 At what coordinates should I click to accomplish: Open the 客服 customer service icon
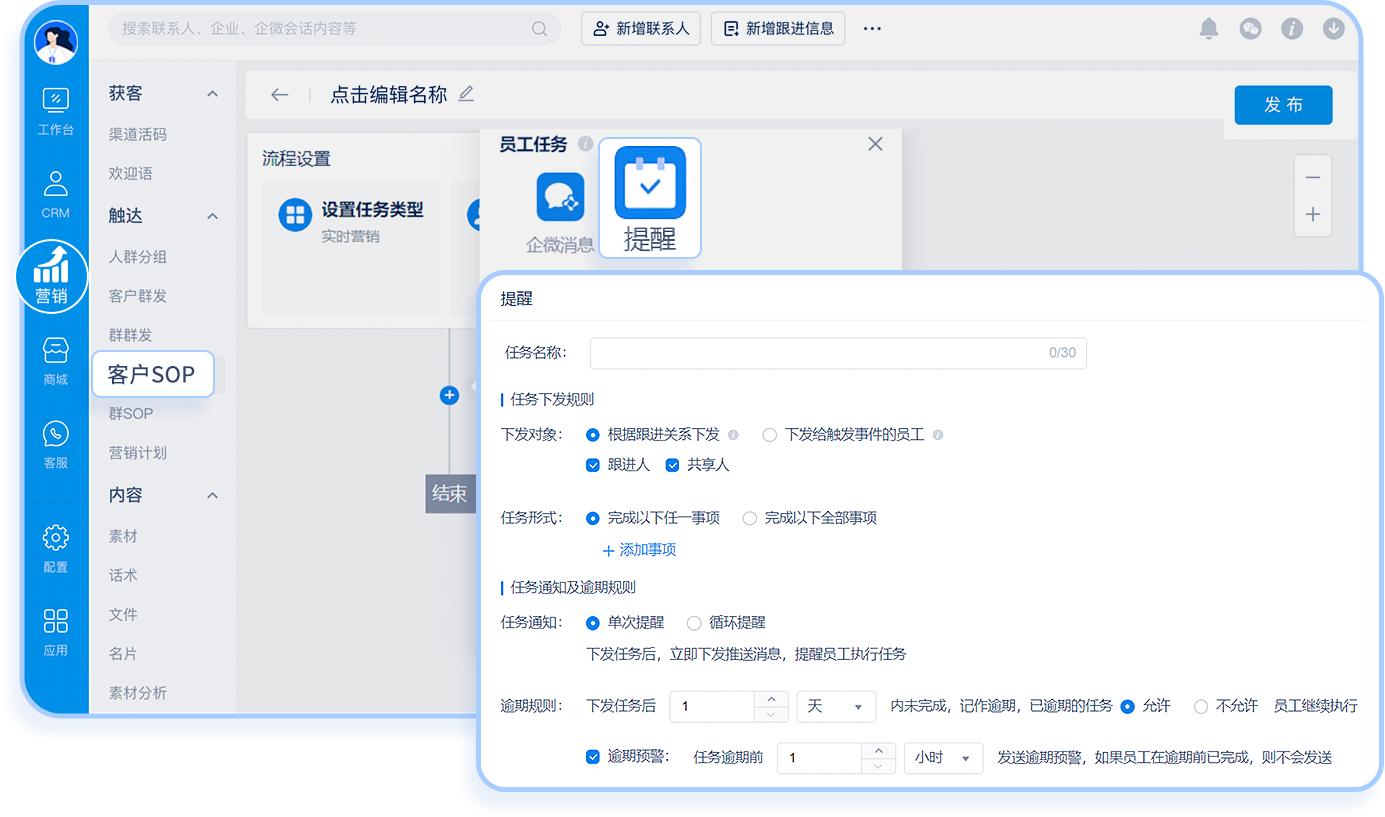click(56, 440)
